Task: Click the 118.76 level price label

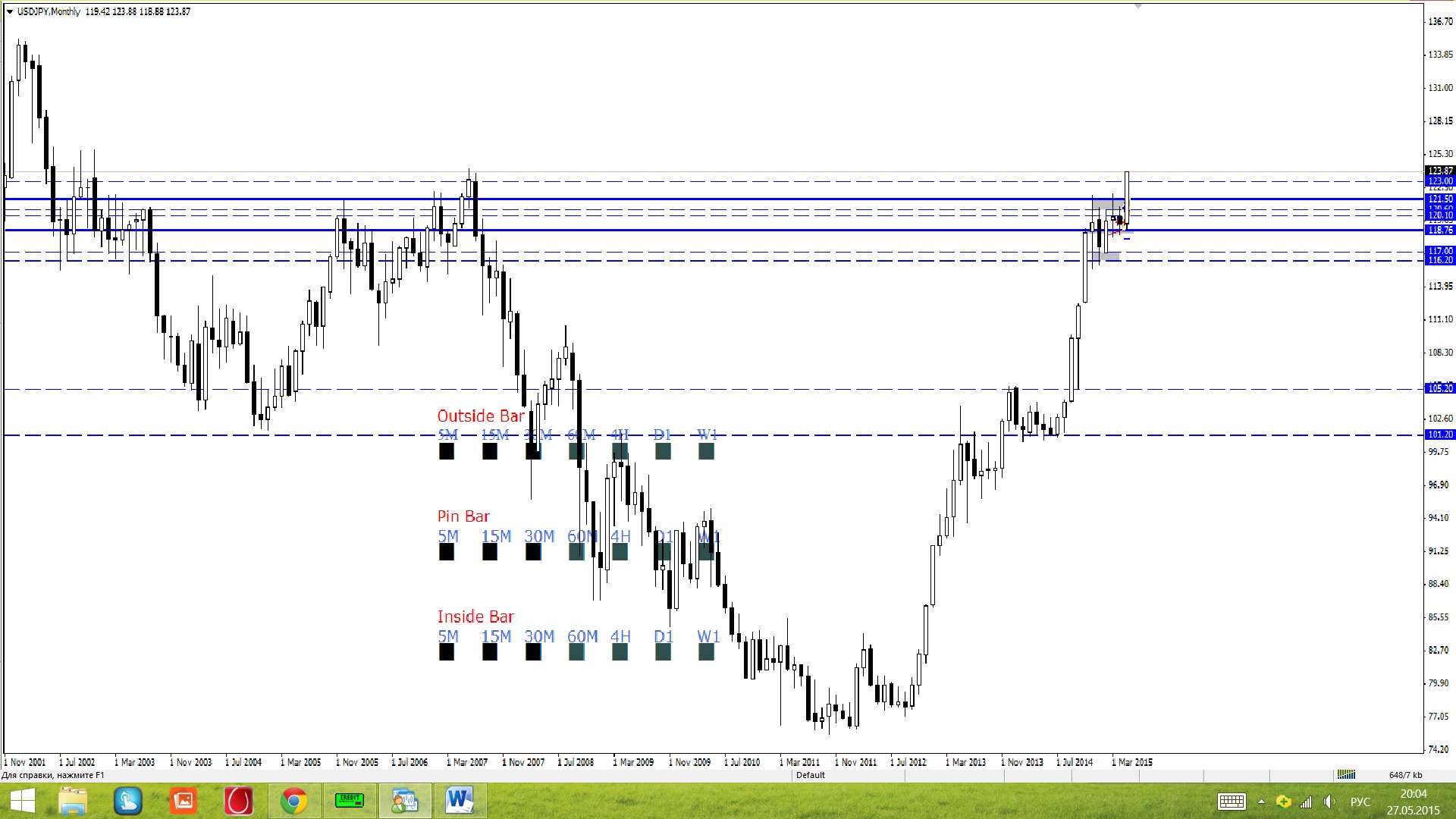Action: pyautogui.click(x=1440, y=230)
